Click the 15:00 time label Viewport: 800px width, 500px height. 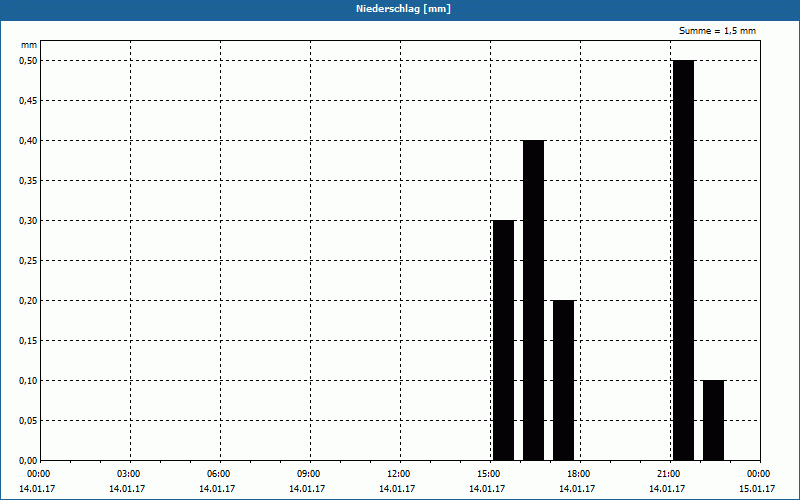(x=490, y=474)
